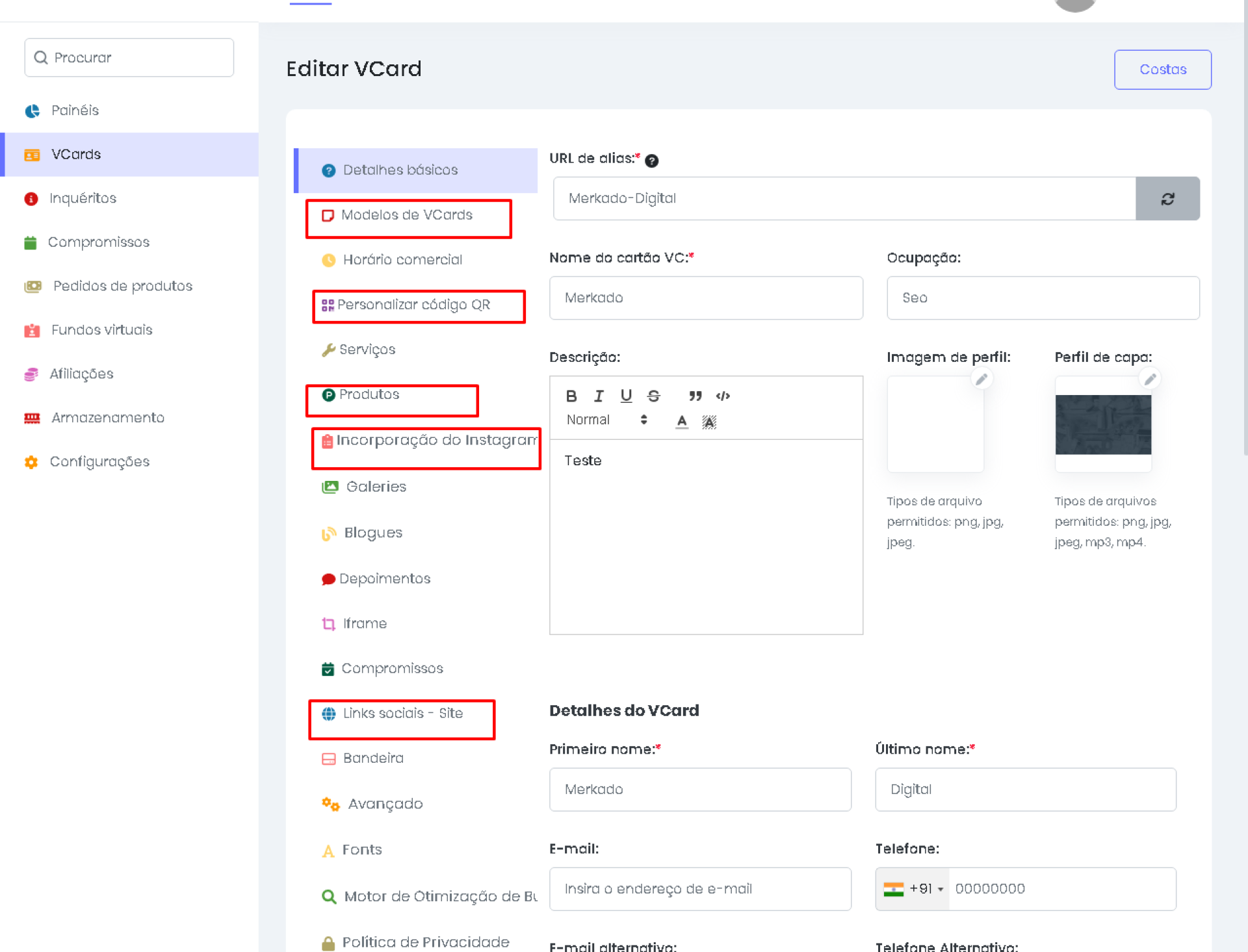Toggle strikethrough in description editor
Screen dimensions: 1248x952
(x=653, y=396)
